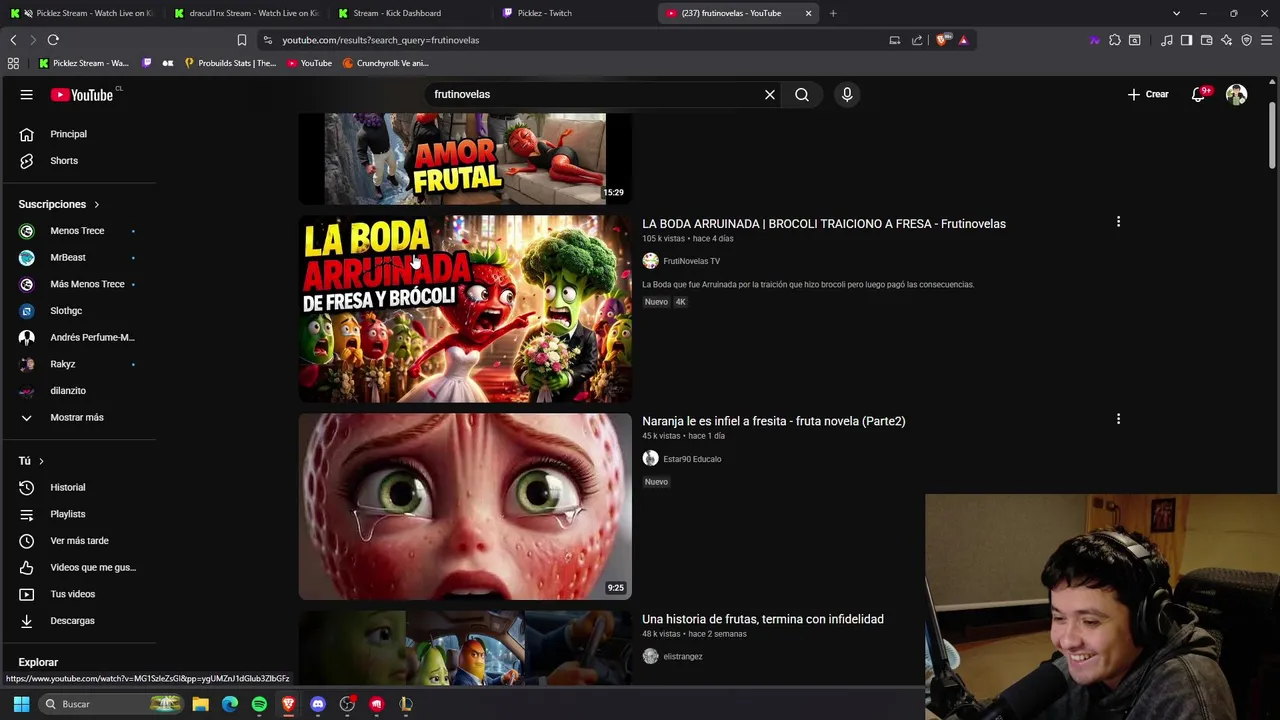Screen dimensions: 1280x720
Task: Click the address bar URL
Action: (x=380, y=40)
